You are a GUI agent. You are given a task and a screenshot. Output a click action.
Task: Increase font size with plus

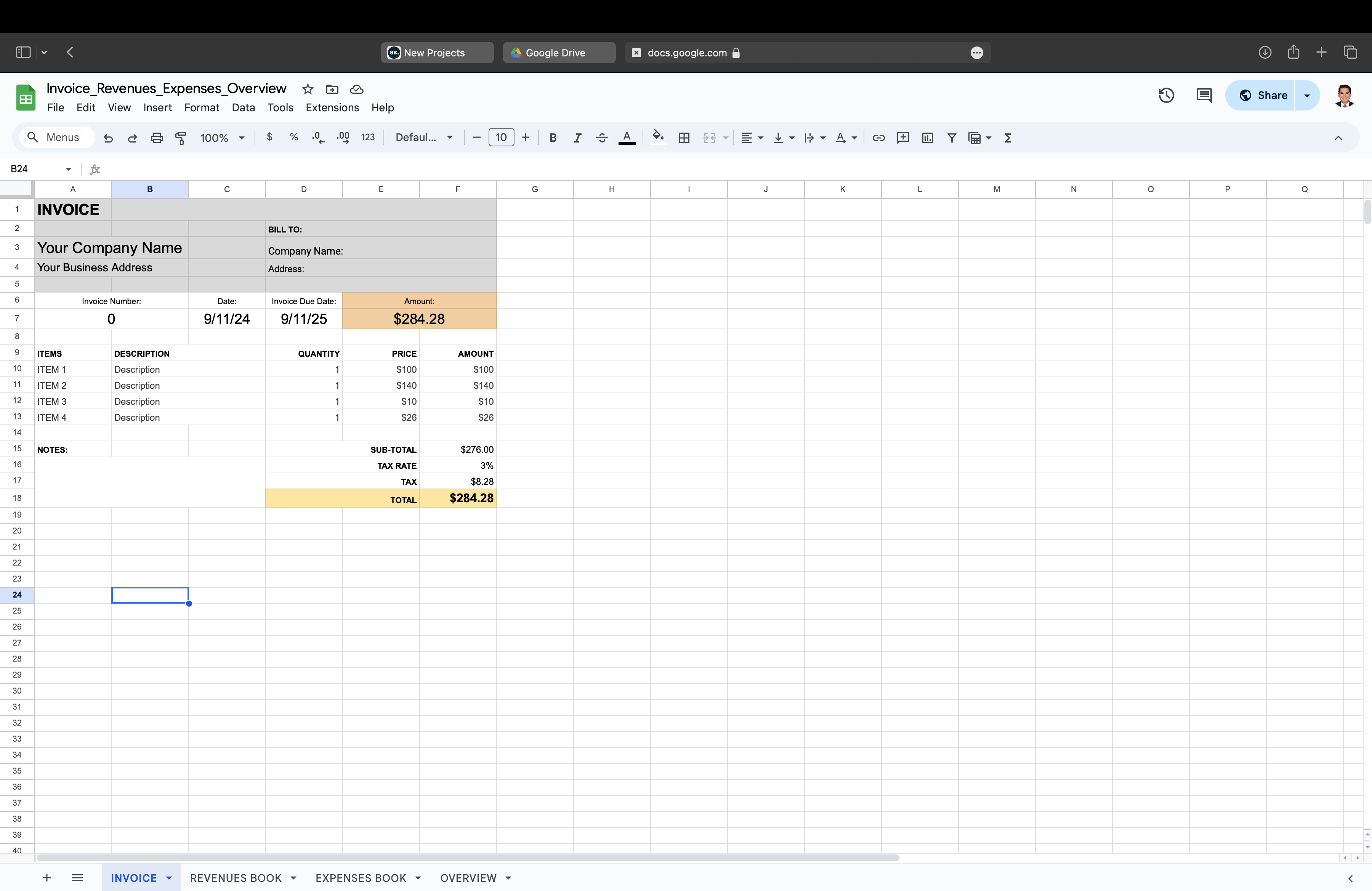[525, 137]
